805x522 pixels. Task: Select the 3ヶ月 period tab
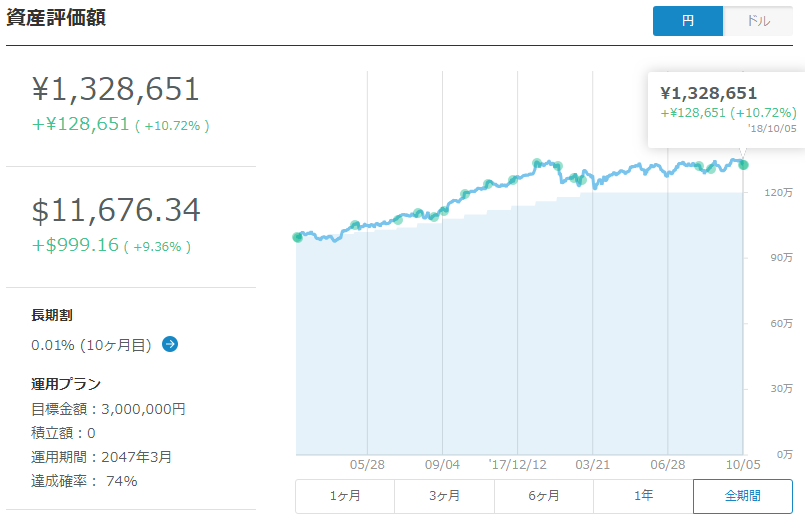[x=445, y=496]
